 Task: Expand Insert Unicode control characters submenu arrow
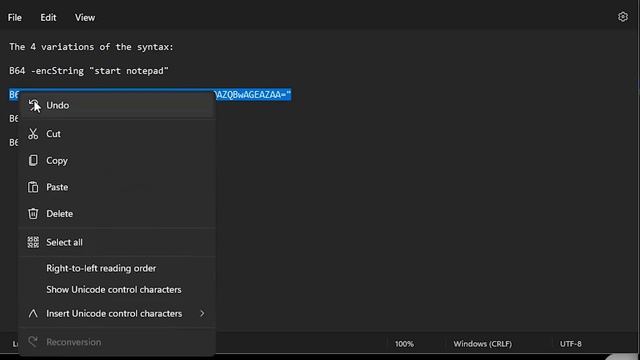point(202,313)
